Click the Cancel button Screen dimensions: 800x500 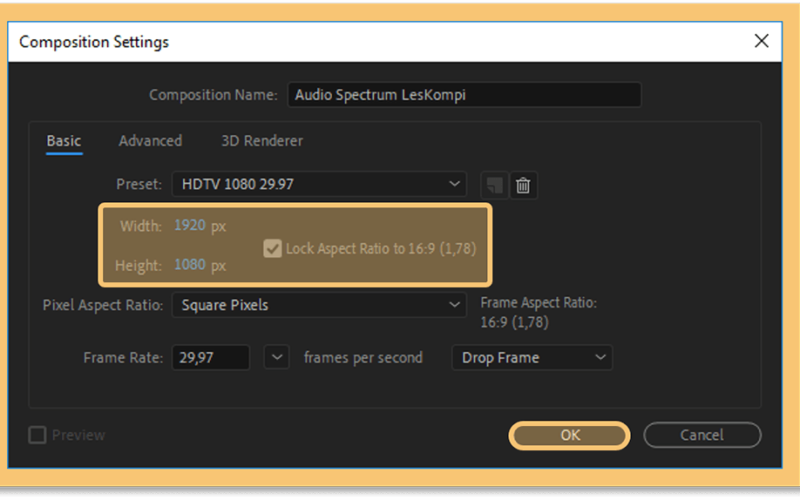[x=702, y=435]
